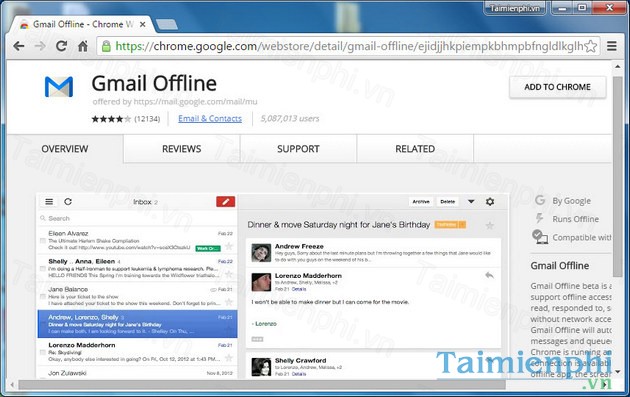Image resolution: width=630 pixels, height=397 pixels.
Task: Click the green label on Eileen Alvarez email
Action: point(208,248)
